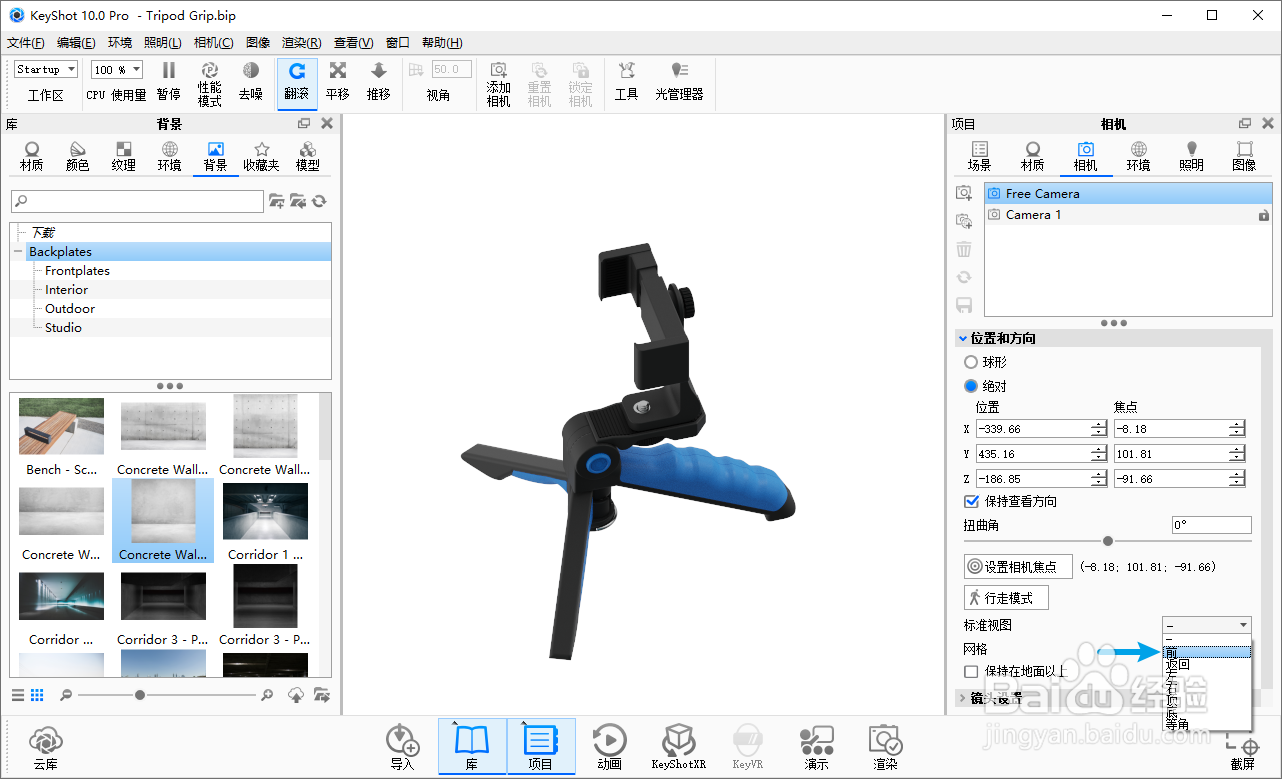Switch library thumbnails to list view
The height and width of the screenshot is (779, 1282).
18,695
